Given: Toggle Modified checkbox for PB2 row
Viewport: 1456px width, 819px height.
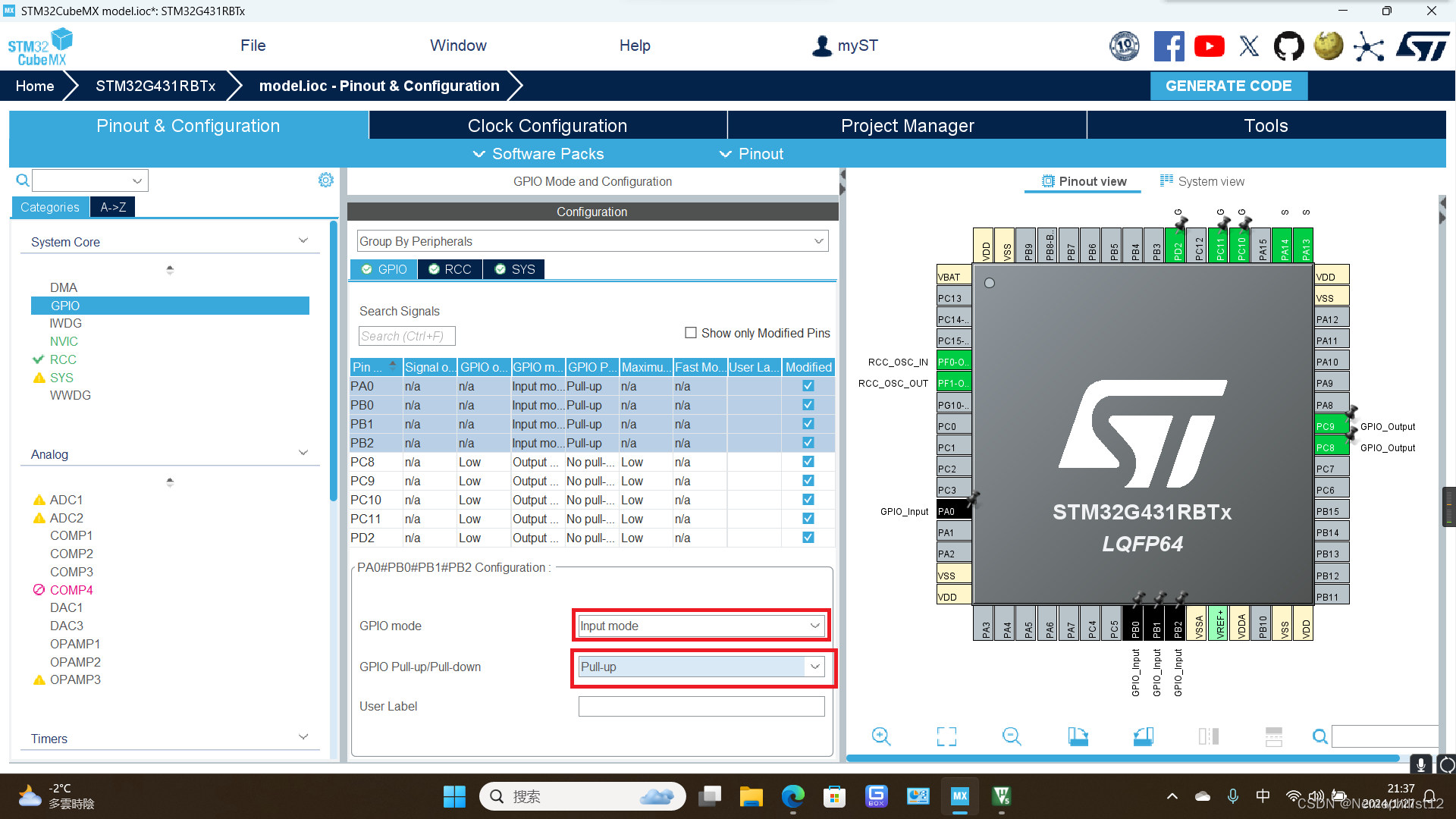Looking at the screenshot, I should pyautogui.click(x=808, y=443).
